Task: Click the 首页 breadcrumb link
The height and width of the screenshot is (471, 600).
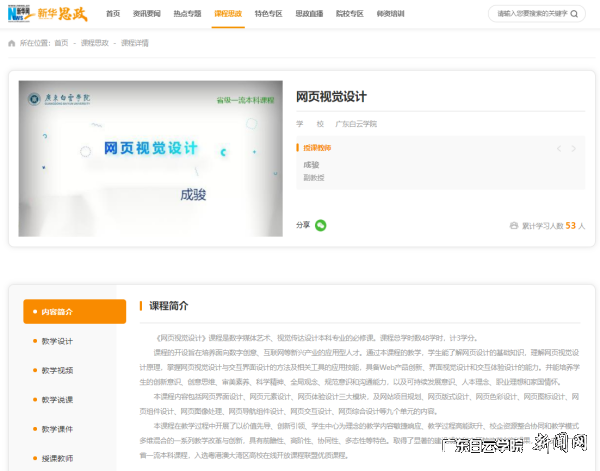Action: 62,44
